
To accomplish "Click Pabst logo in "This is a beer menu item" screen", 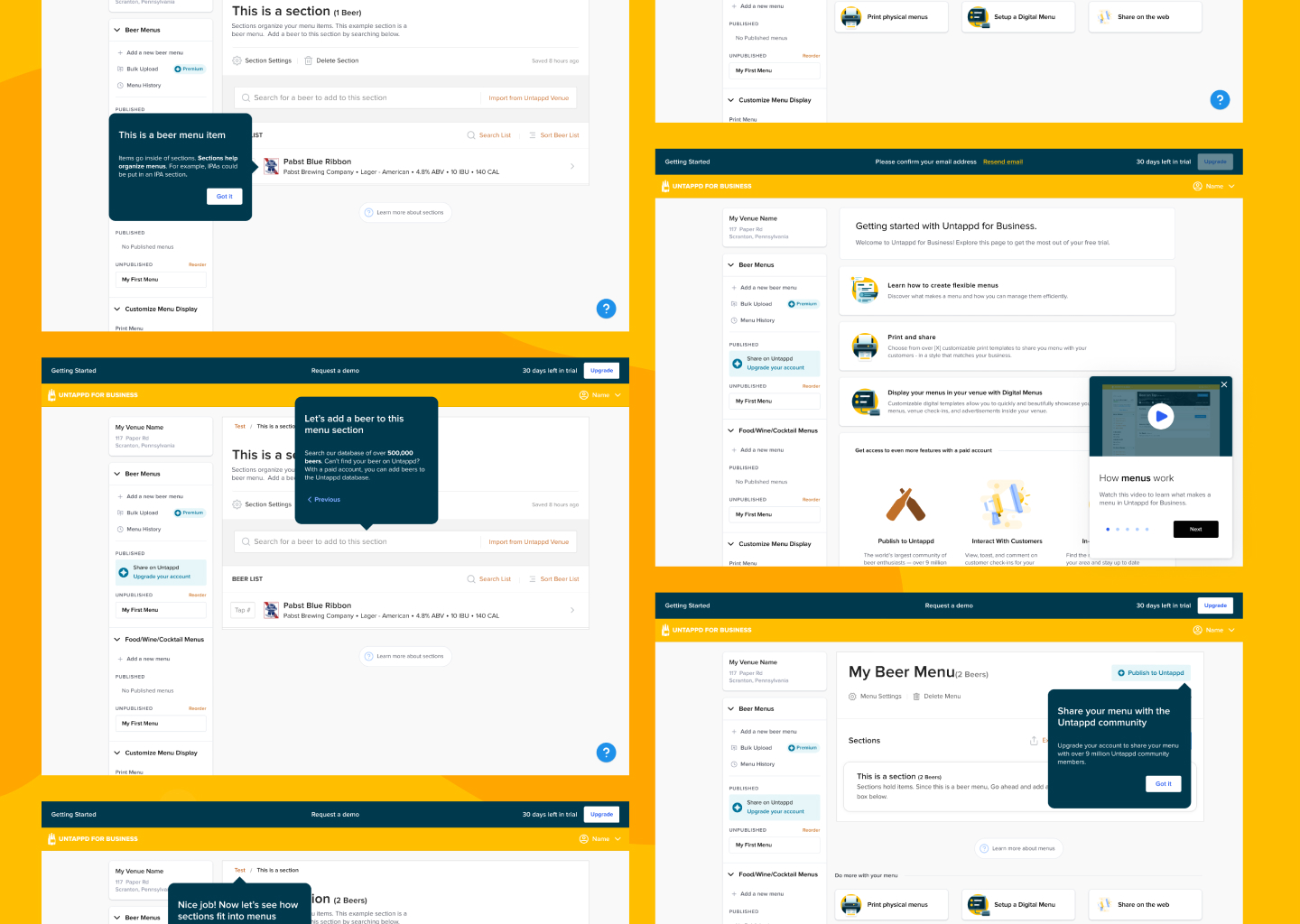I will click(271, 167).
